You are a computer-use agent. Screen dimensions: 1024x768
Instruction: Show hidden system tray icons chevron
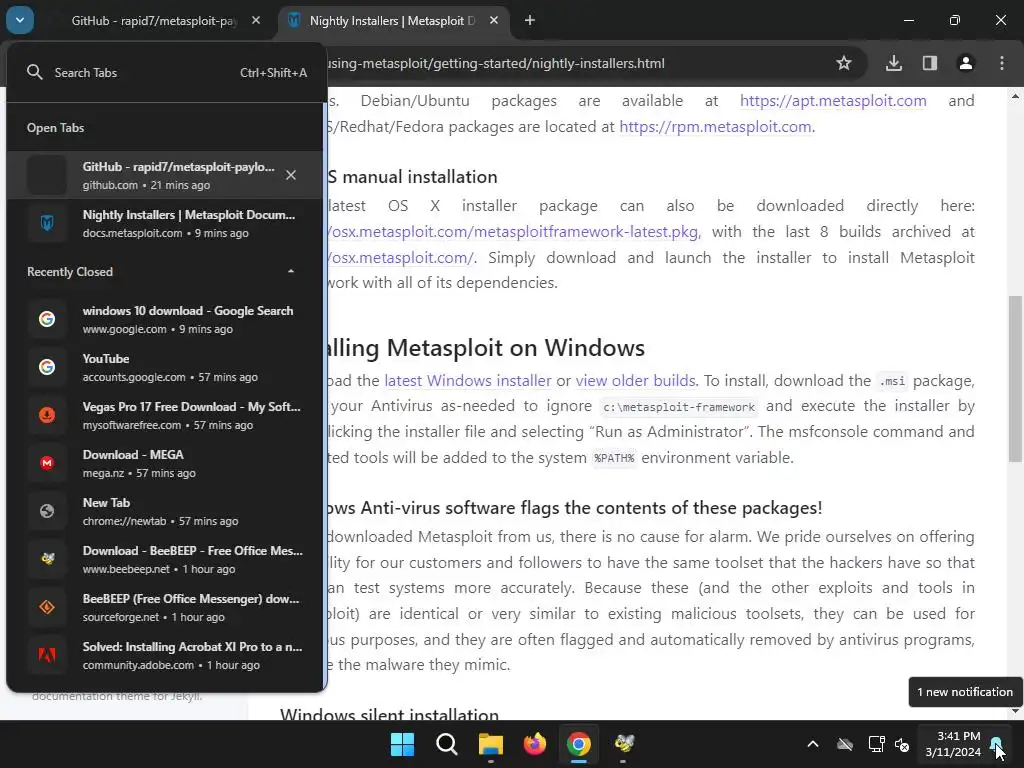coord(813,744)
